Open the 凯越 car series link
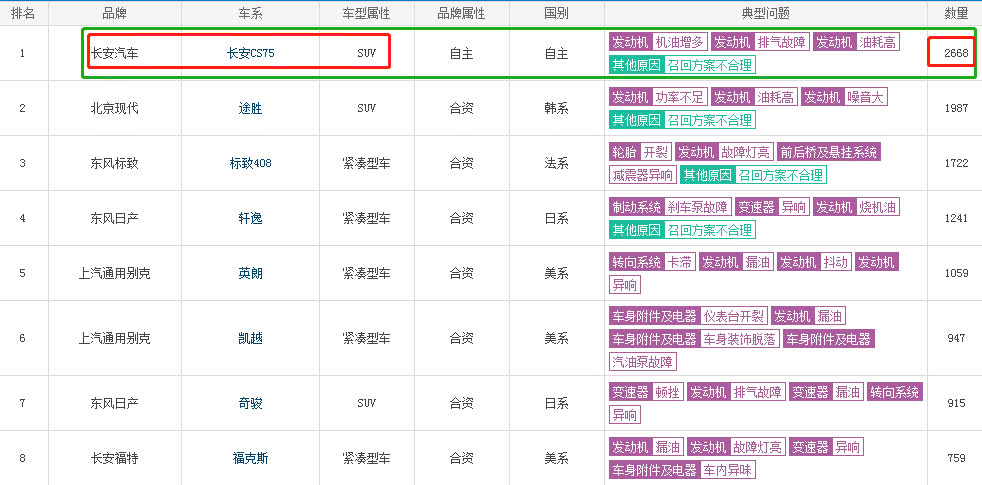Screen dimensions: 982x485 pyautogui.click(x=251, y=338)
